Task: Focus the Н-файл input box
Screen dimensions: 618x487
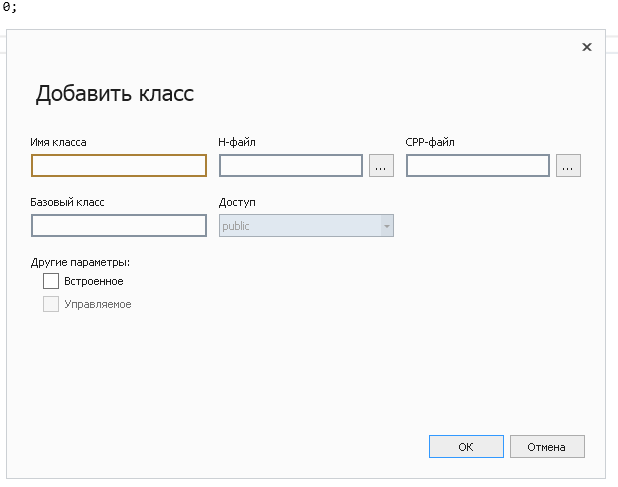Action: [291, 165]
